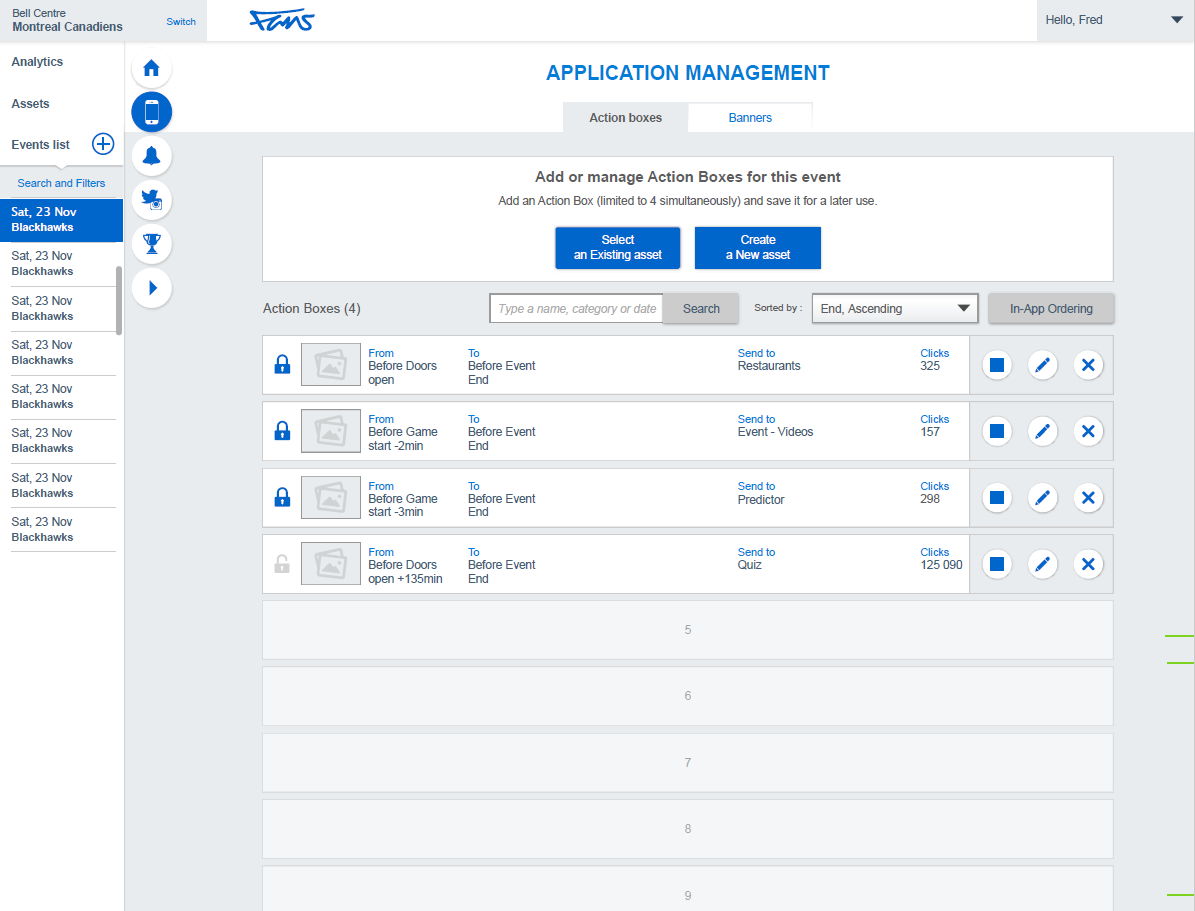Add a new event with plus icon
The width and height of the screenshot is (1195, 911).
(103, 144)
